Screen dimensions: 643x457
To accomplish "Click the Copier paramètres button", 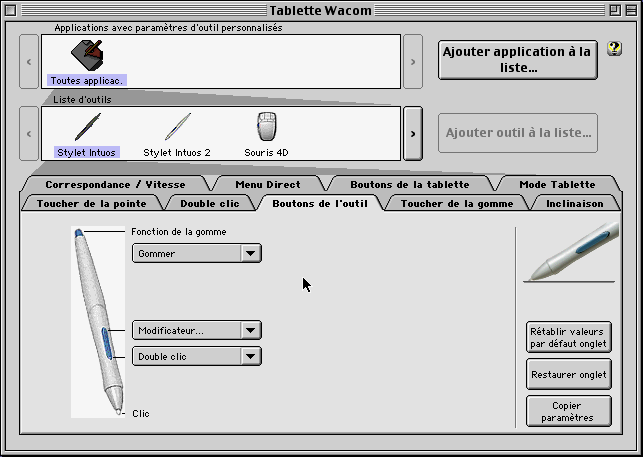I will 569,411.
